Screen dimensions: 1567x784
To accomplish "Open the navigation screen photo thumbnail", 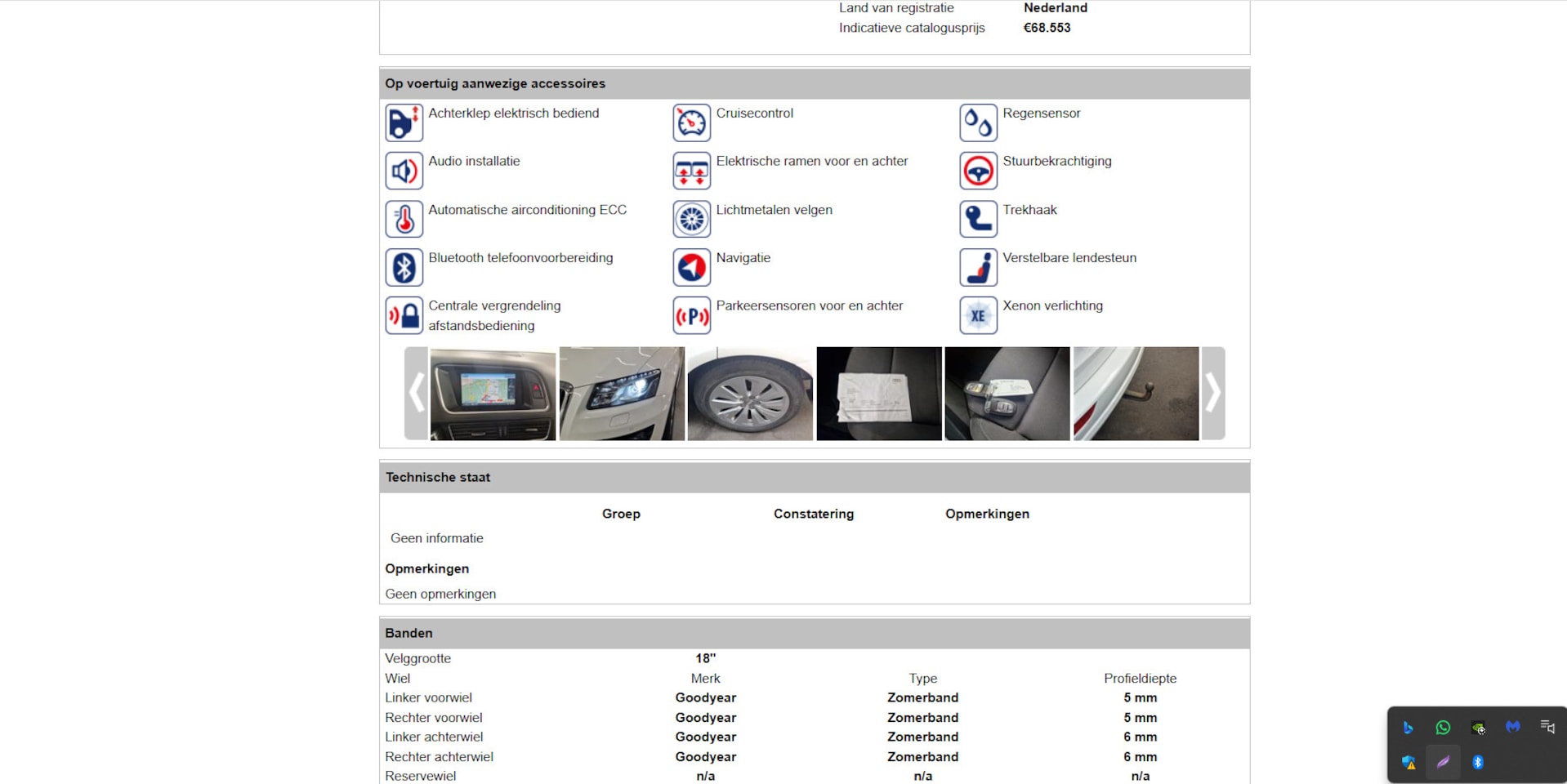I will click(493, 394).
